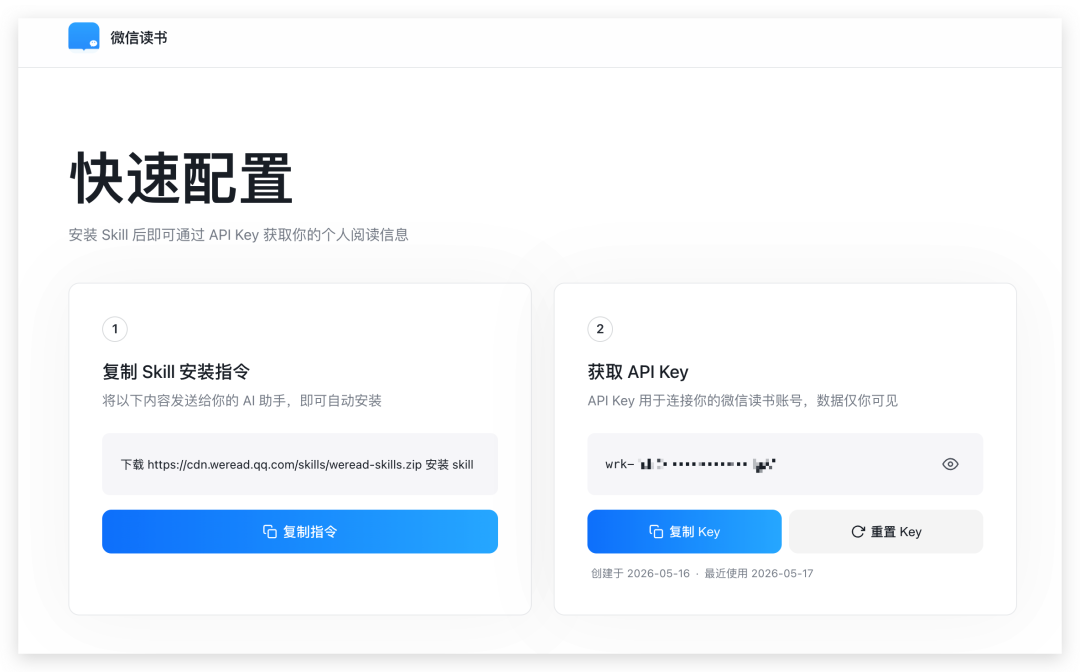The image size is (1080, 672).
Task: Click the 复制 Skill 安装指令 heading
Action: point(176,372)
